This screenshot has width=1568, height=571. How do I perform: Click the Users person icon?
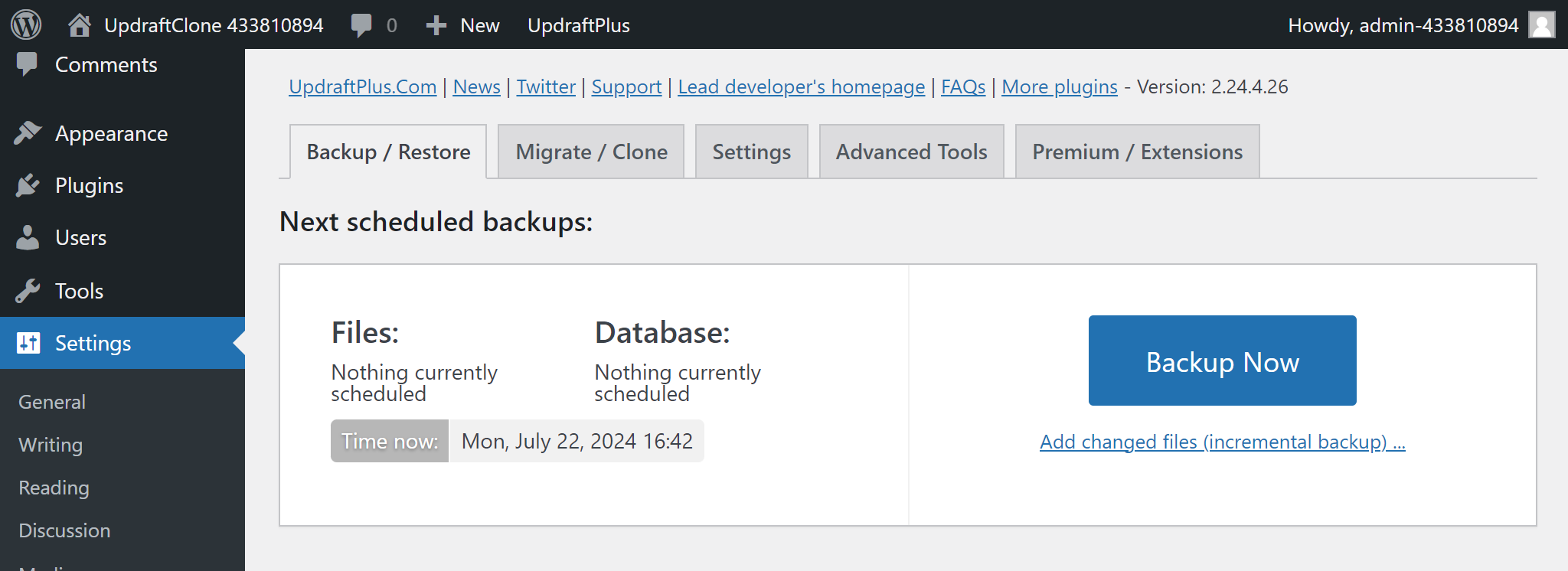tap(28, 238)
